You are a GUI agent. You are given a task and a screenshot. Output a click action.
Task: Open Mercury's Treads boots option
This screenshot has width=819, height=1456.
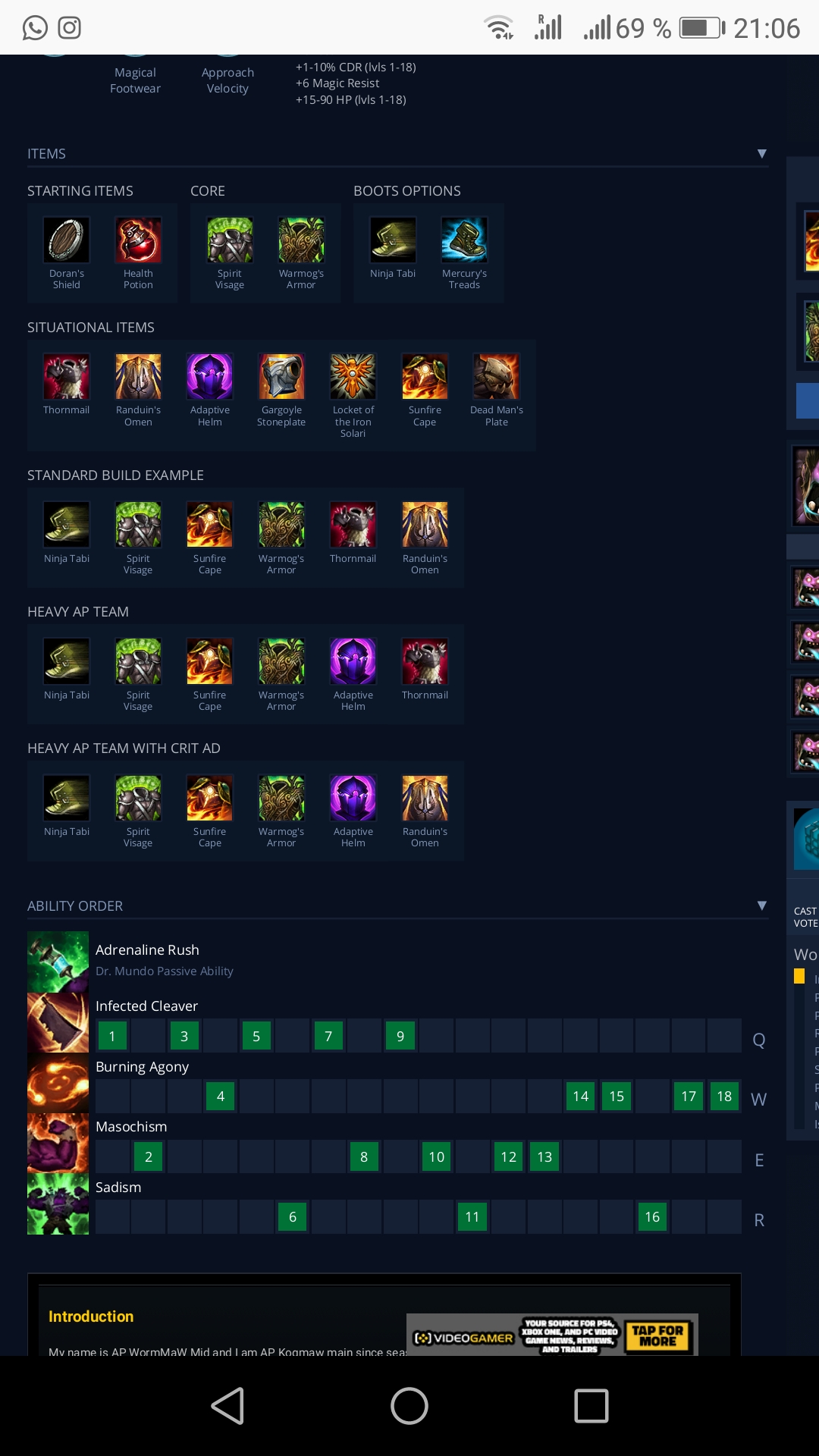[464, 240]
